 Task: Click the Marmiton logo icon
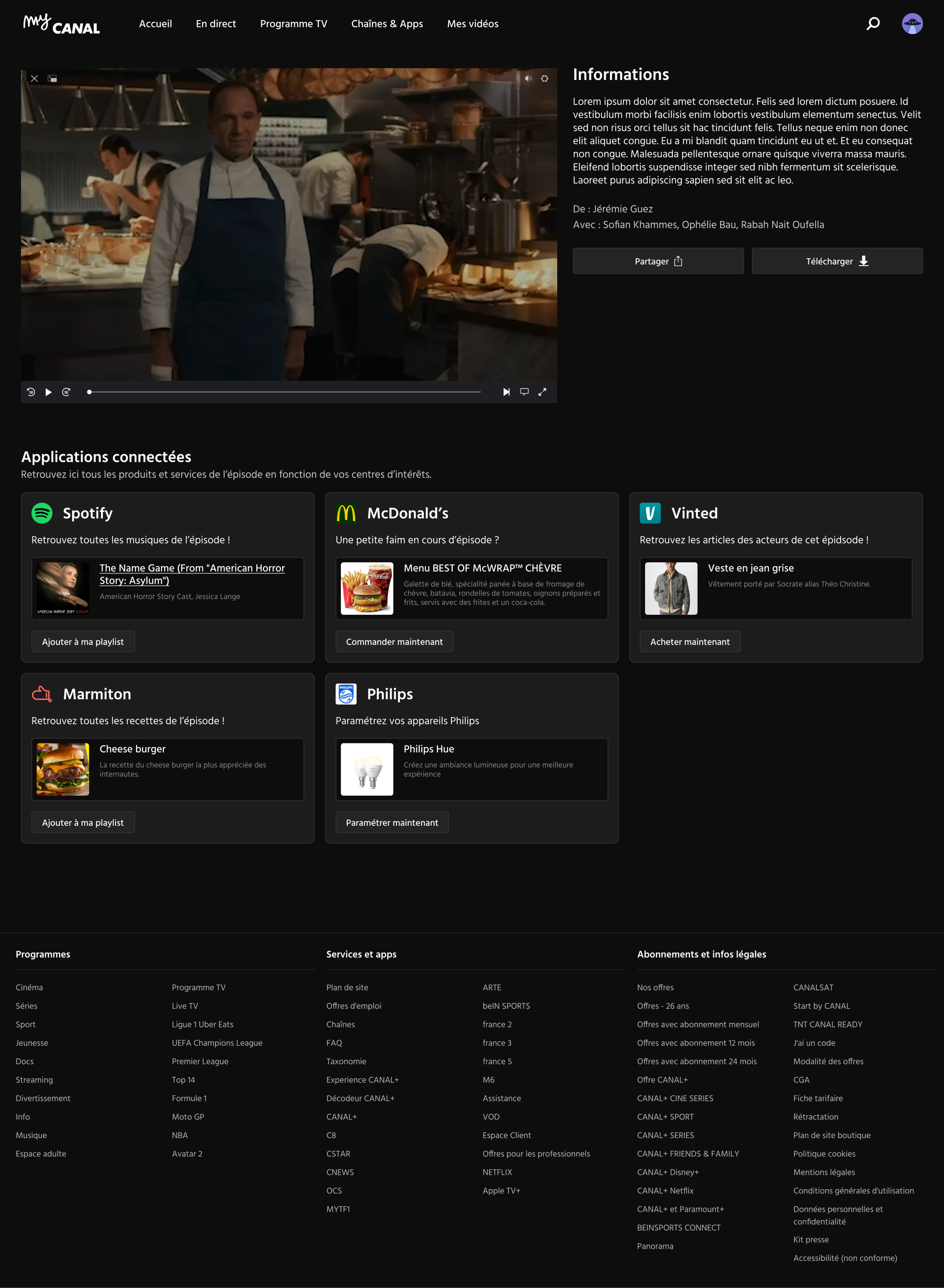[x=42, y=694]
